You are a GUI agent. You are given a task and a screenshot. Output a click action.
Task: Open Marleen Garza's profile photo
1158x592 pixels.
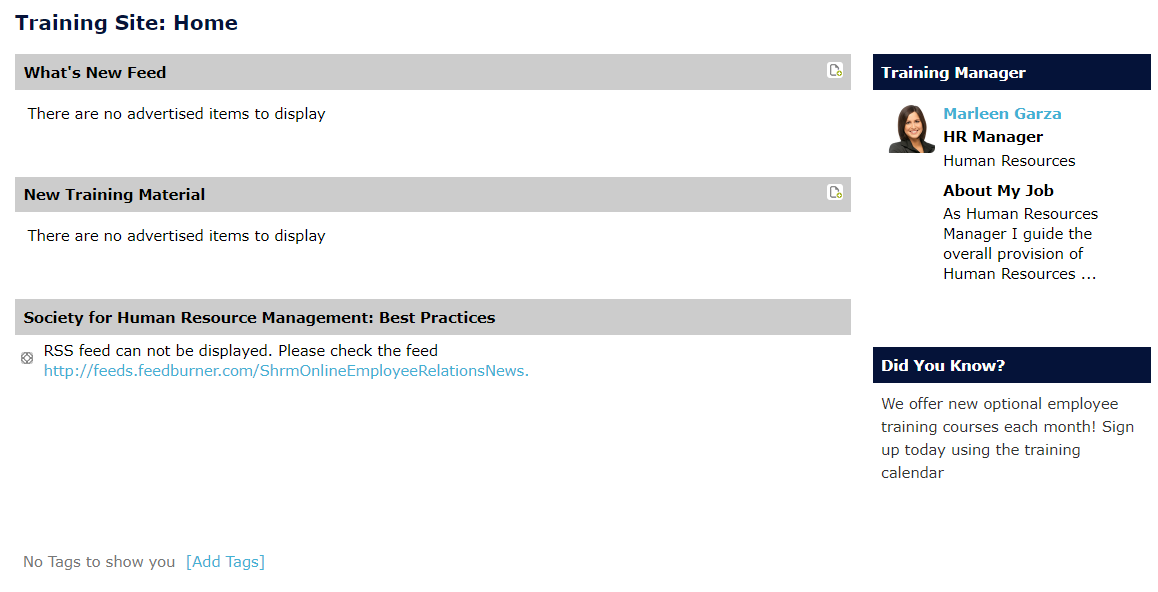point(911,128)
